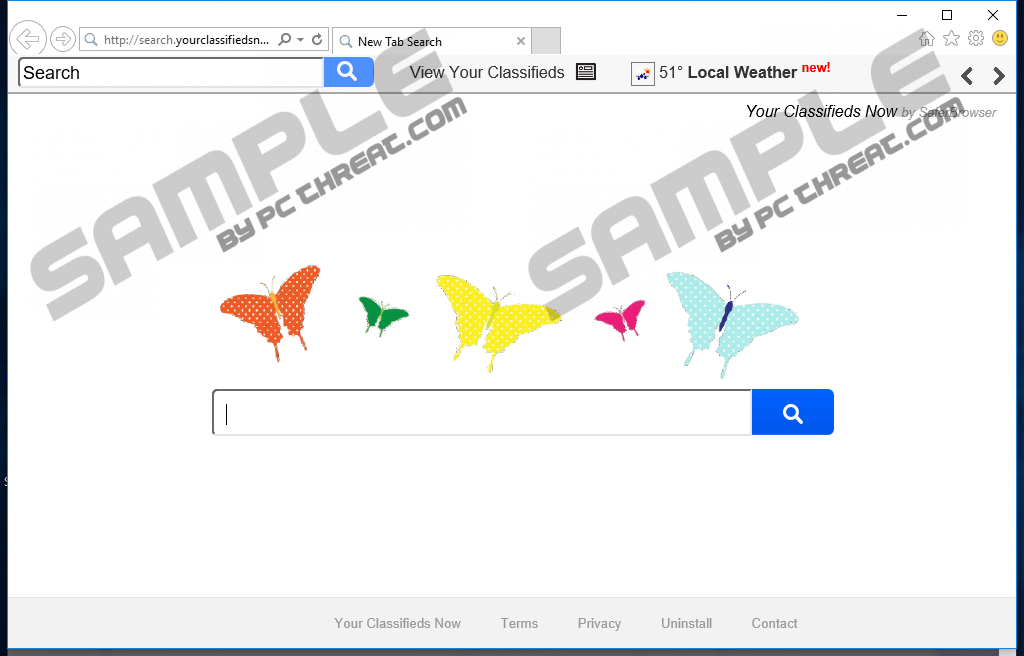Open Favorites with the star icon
Screen dimensions: 1024x656
pos(952,39)
